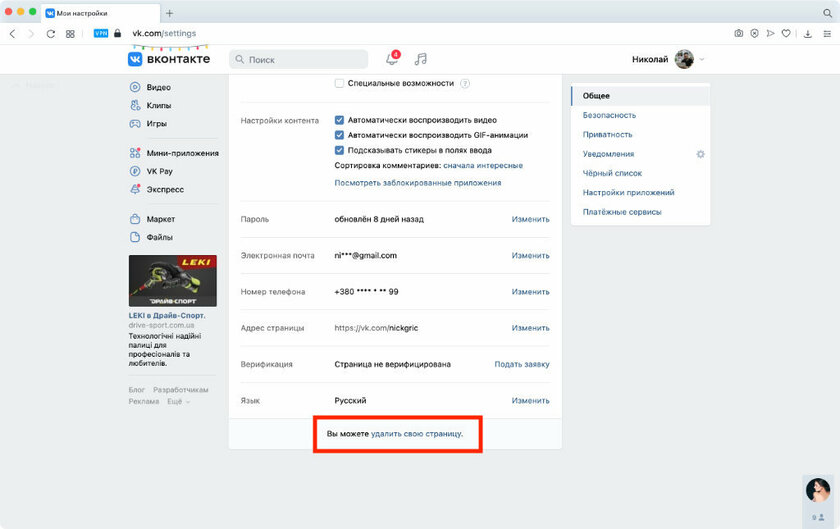Screen dimensions: 840x529
Task: Click inside the Поиск search field
Action: tap(298, 59)
